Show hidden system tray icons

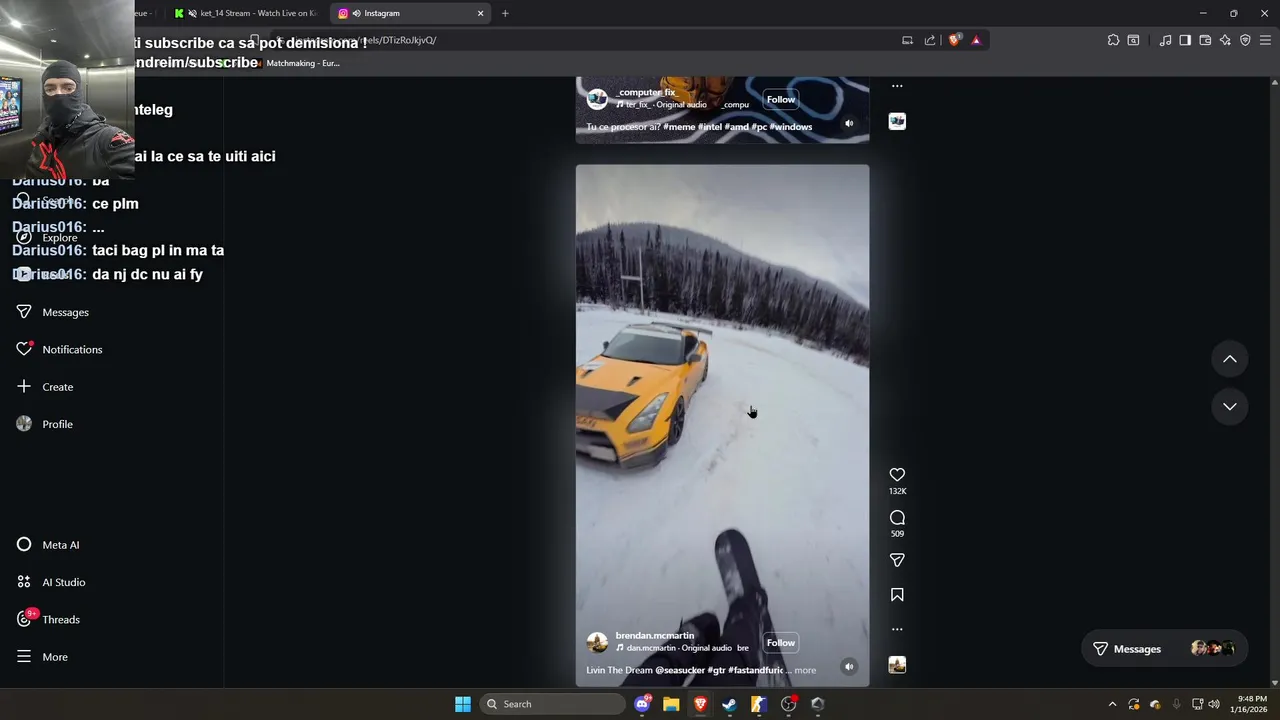(1112, 704)
